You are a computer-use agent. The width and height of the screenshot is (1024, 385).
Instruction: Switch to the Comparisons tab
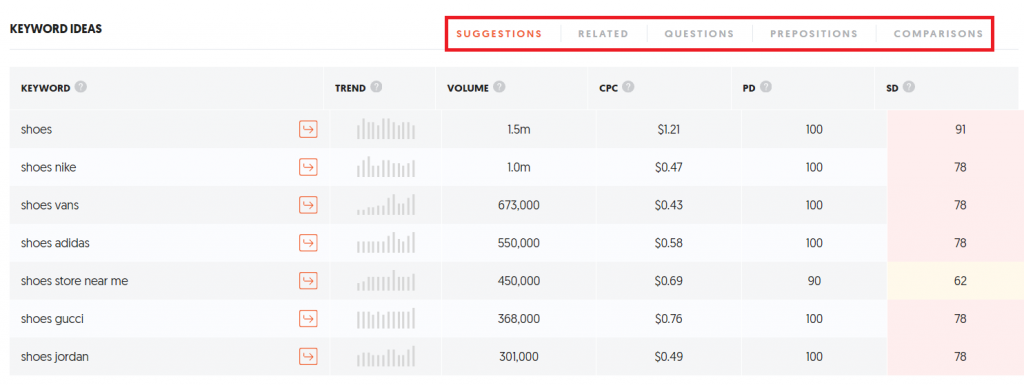click(938, 34)
